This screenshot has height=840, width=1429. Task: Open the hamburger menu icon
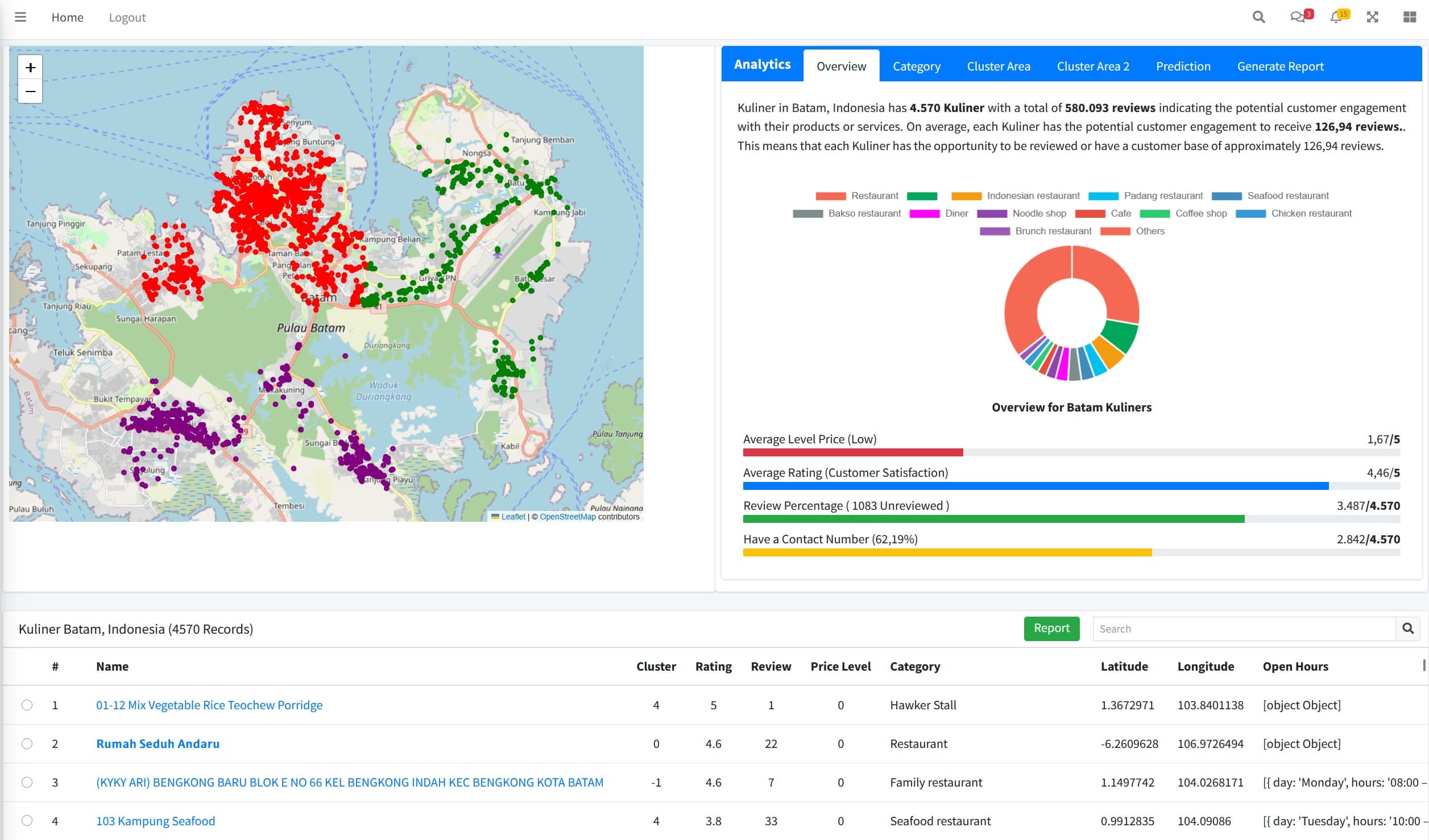coord(20,17)
